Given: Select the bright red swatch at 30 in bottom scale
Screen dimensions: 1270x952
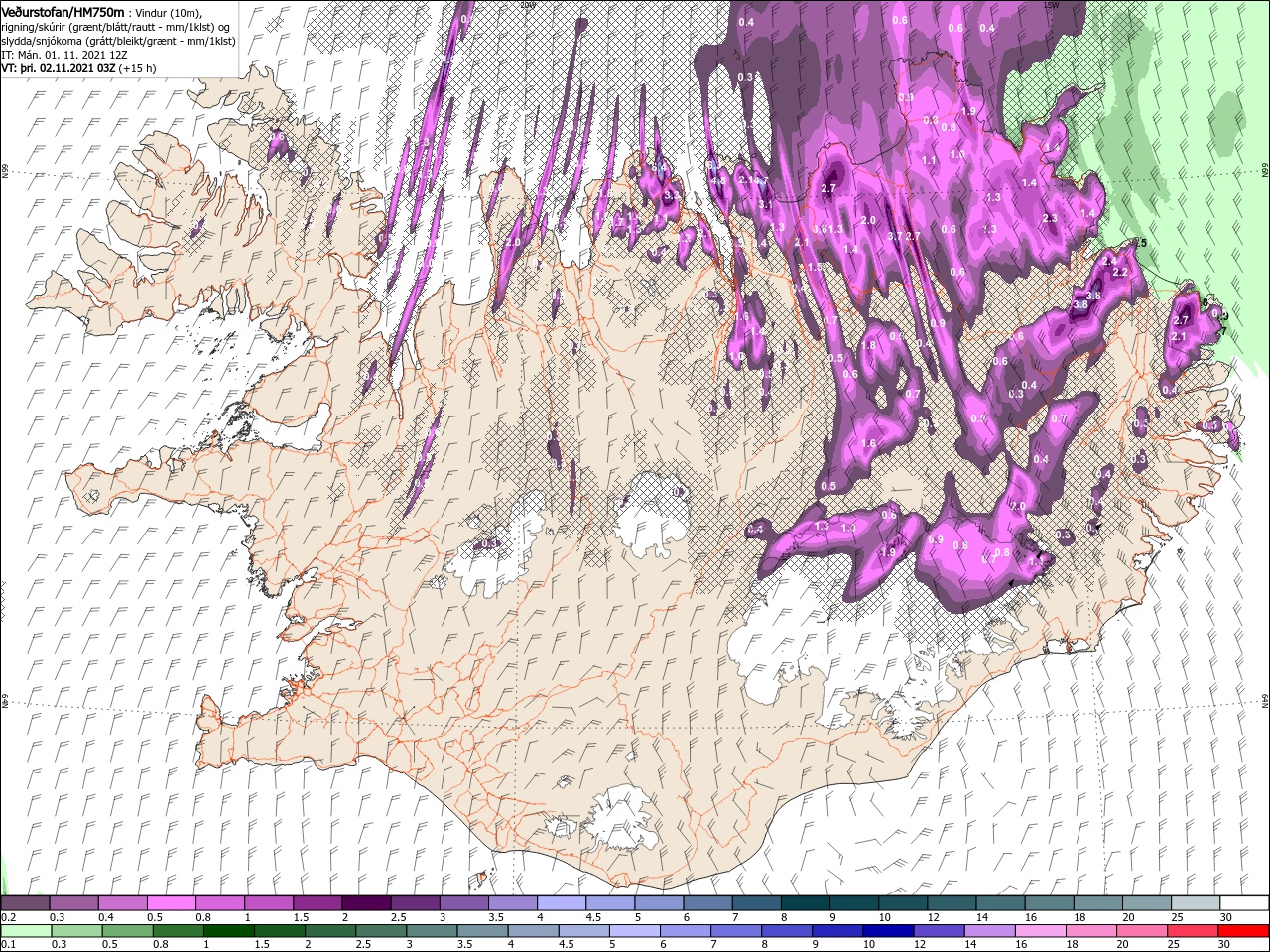Looking at the screenshot, I should click(x=1243, y=931).
